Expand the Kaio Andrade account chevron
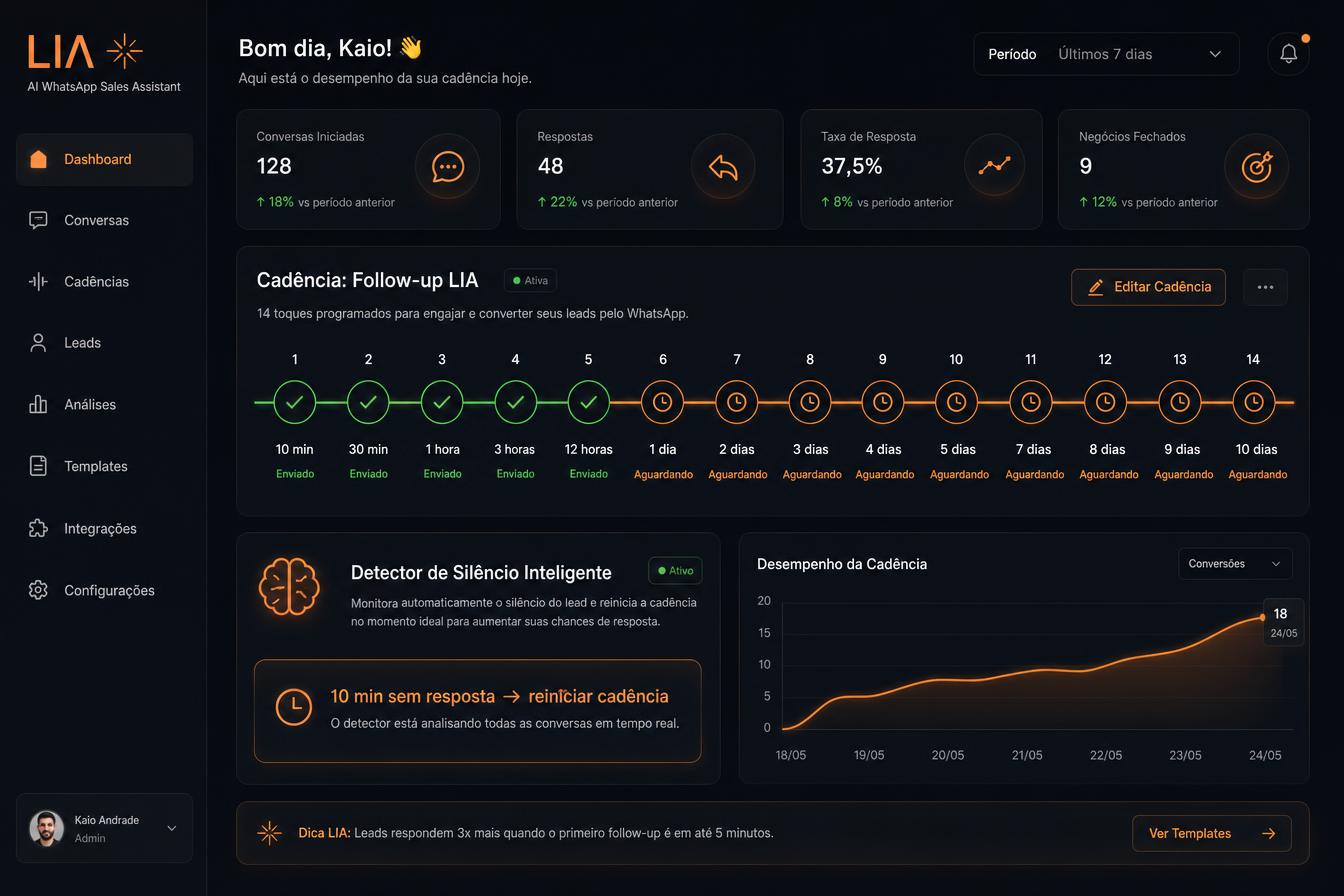 click(x=172, y=828)
